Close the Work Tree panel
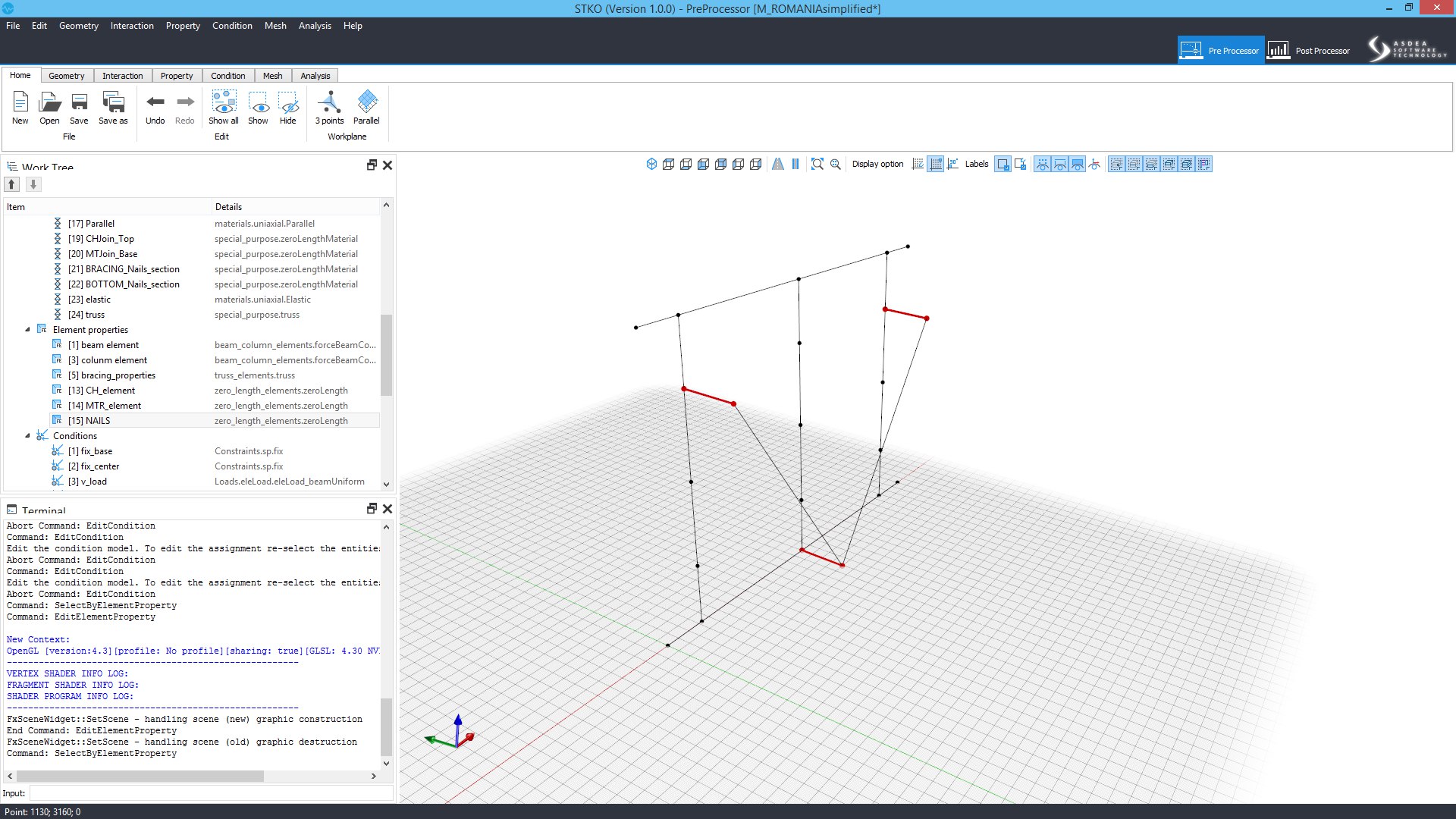 point(388,165)
